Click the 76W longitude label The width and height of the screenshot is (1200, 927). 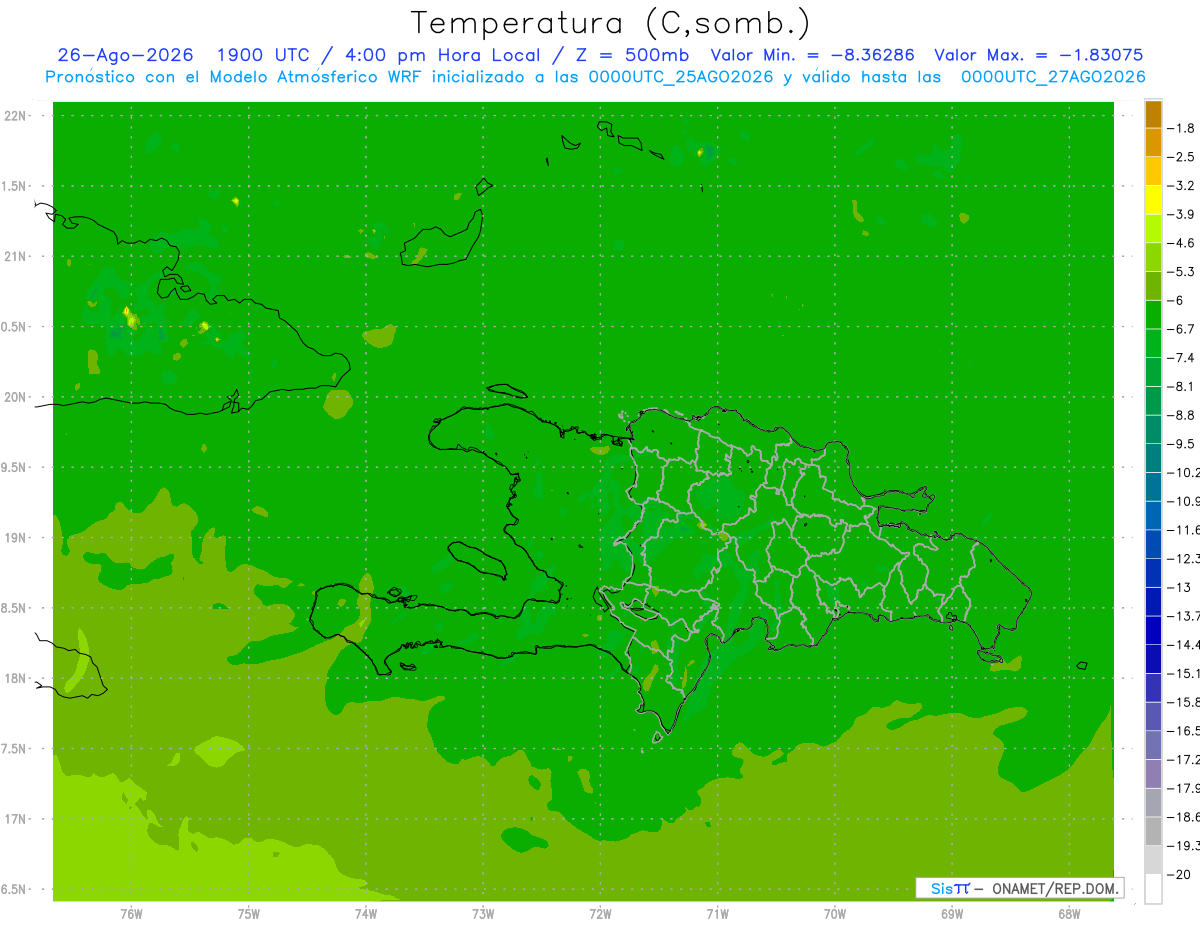click(131, 914)
